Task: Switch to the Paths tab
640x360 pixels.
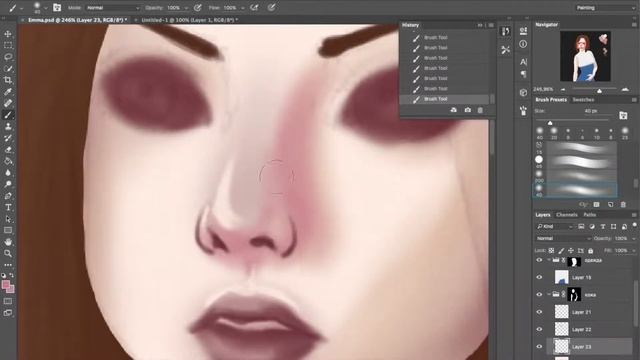Action: click(589, 215)
